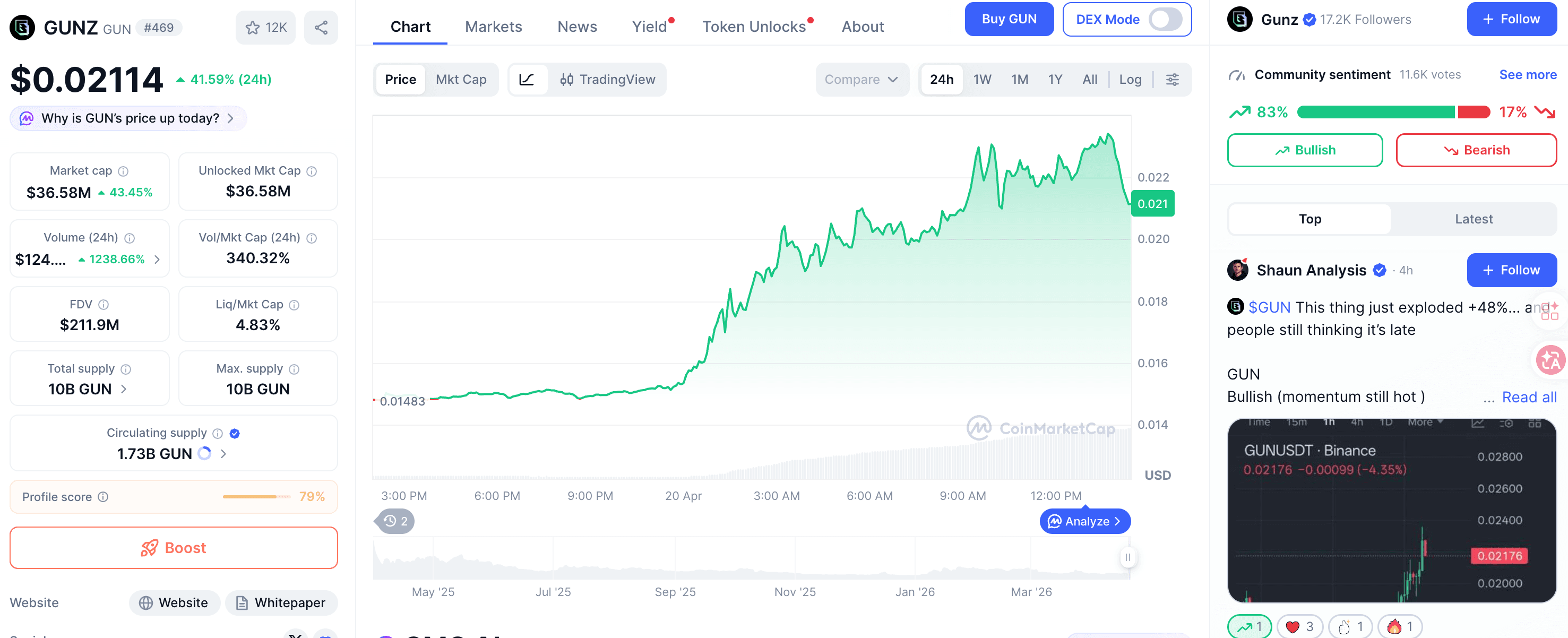Open the News tab

577,27
